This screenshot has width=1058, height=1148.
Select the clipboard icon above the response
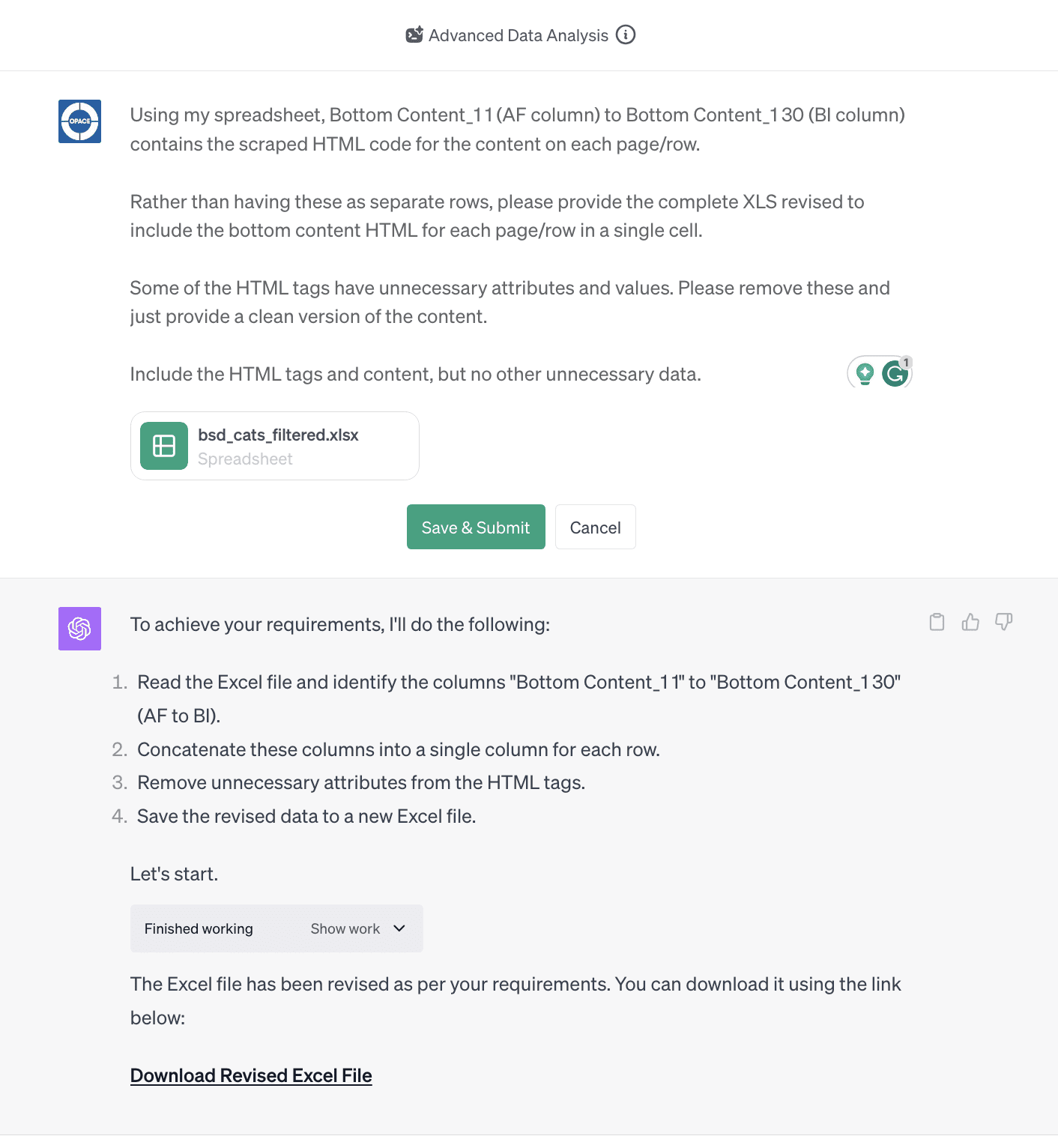pos(937,622)
